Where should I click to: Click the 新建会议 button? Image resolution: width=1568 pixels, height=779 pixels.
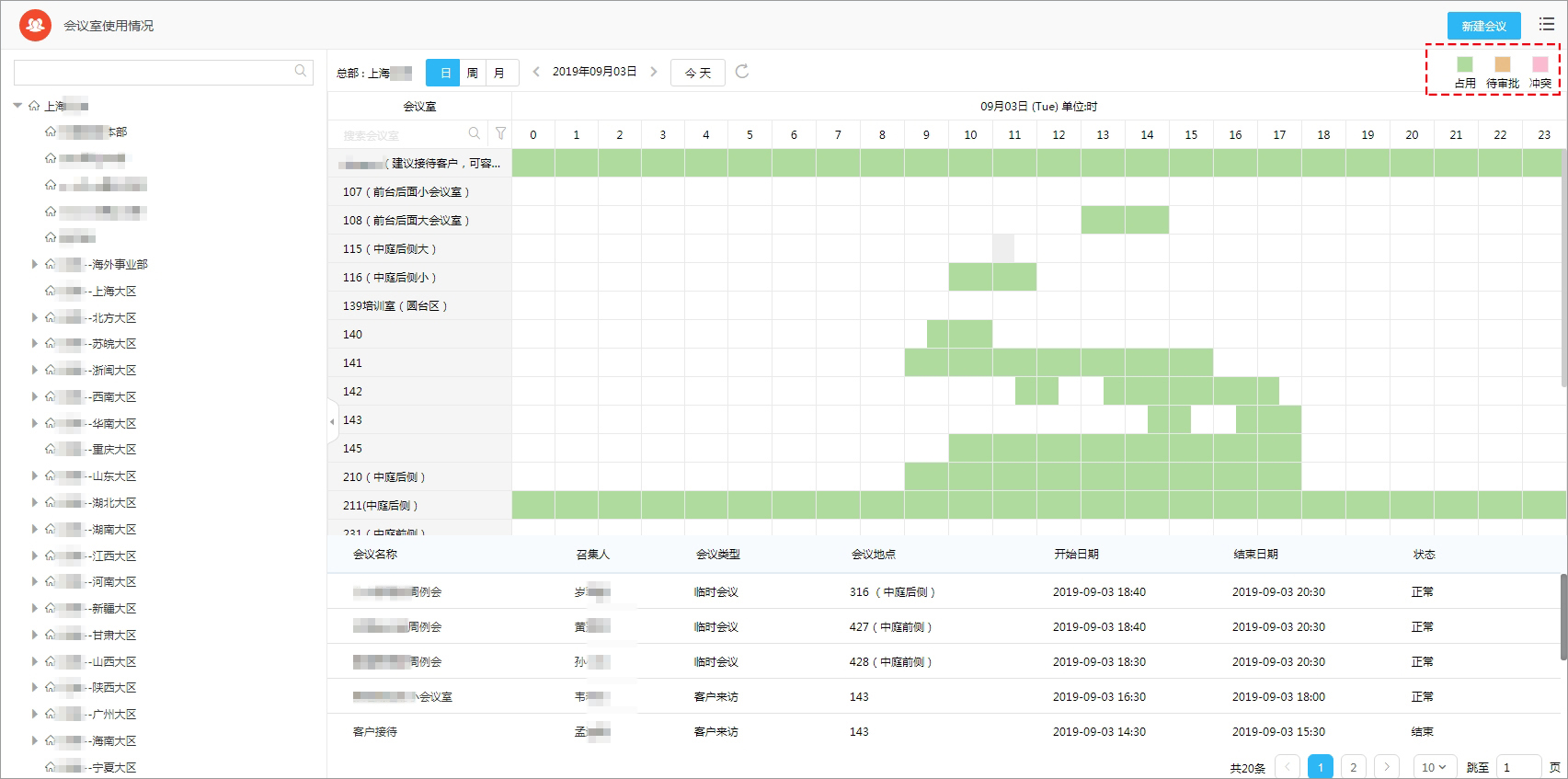point(1483,26)
